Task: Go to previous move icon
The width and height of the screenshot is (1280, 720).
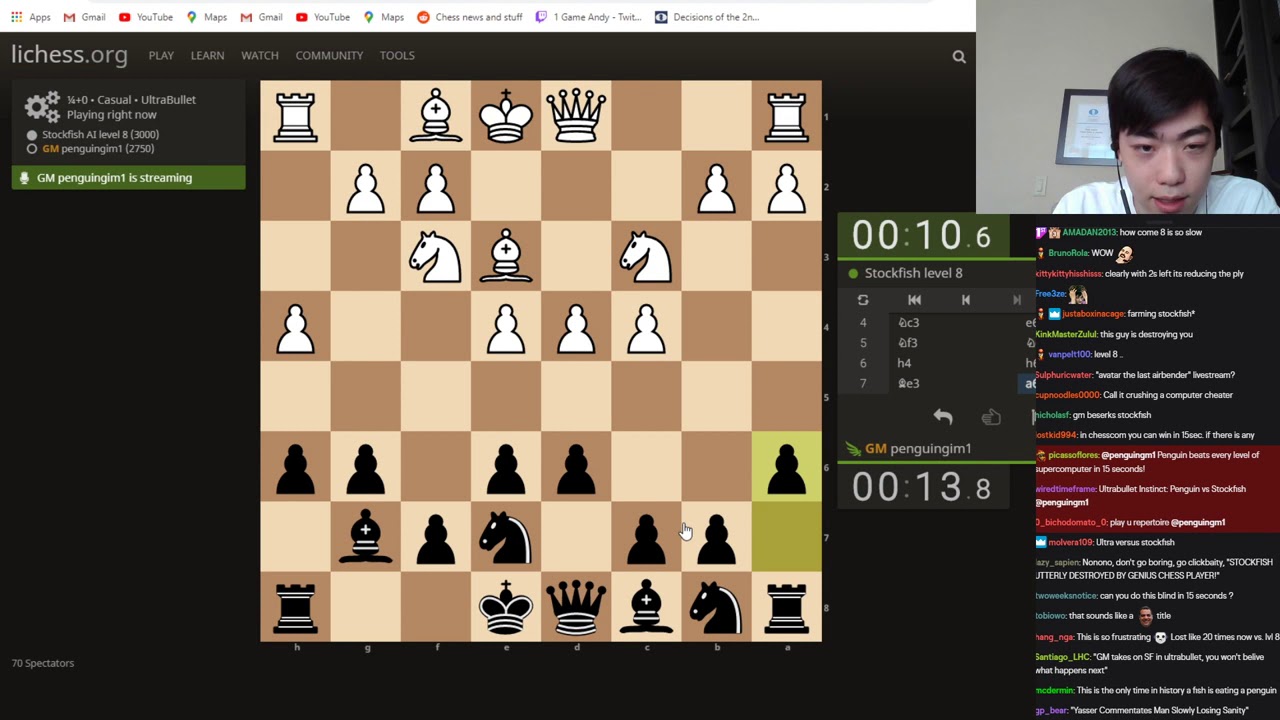Action: click(965, 300)
